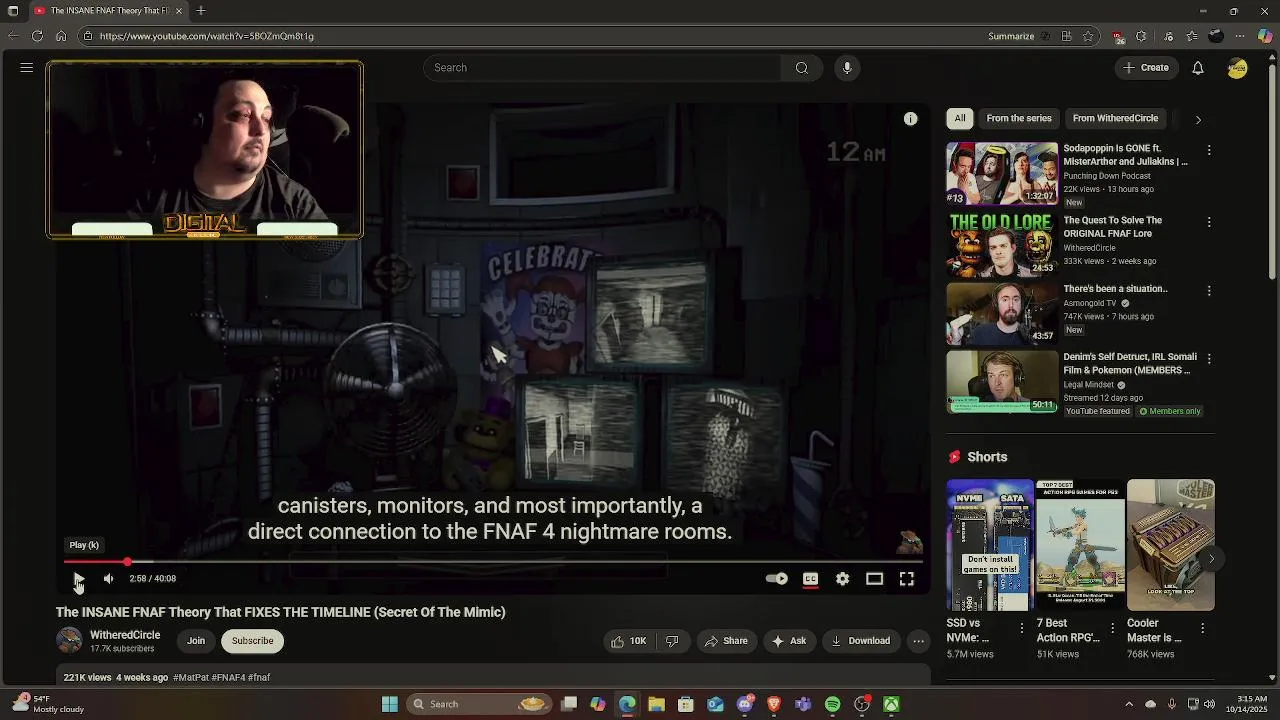This screenshot has height=720, width=1280.
Task: Open Discord from the taskbar
Action: pos(745,704)
